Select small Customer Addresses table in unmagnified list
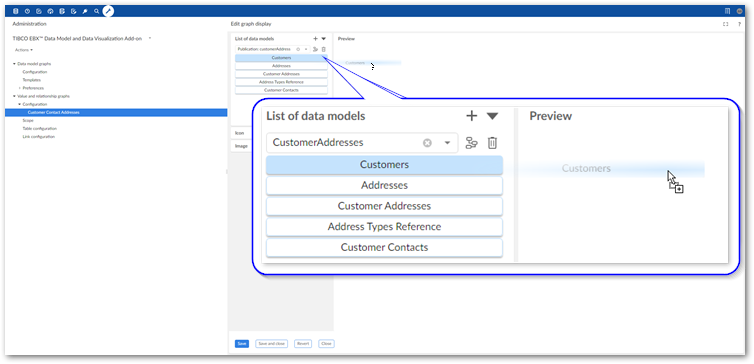This screenshot has height=364, width=754. tap(281, 74)
